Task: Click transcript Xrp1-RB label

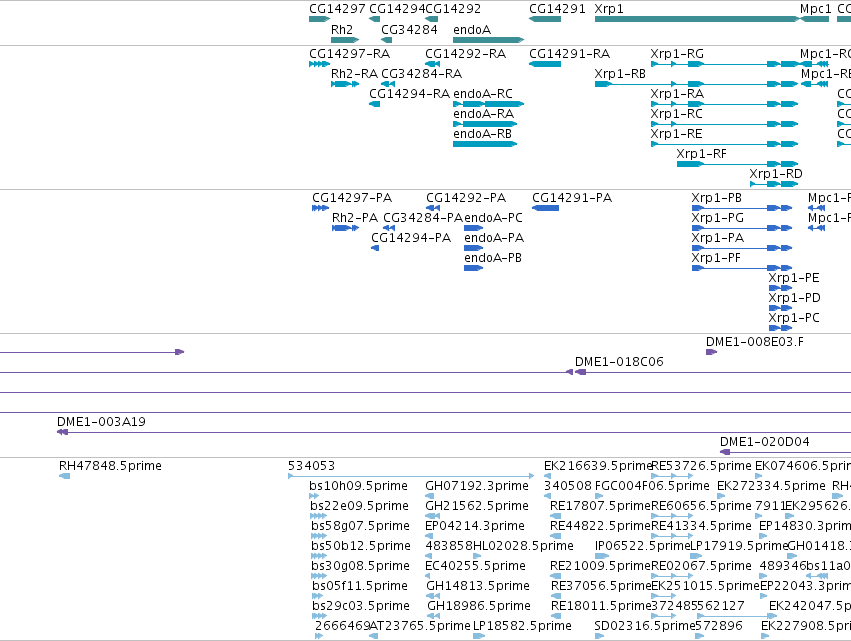Action: (x=620, y=73)
